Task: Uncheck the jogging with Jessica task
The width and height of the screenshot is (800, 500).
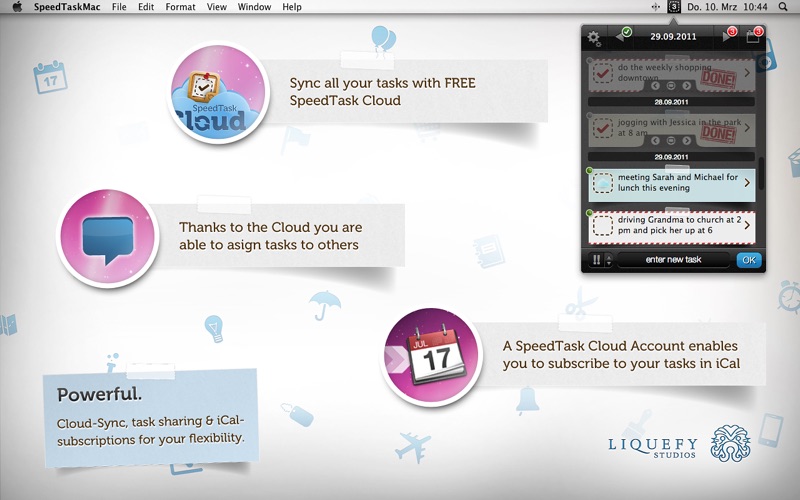Action: [x=603, y=128]
